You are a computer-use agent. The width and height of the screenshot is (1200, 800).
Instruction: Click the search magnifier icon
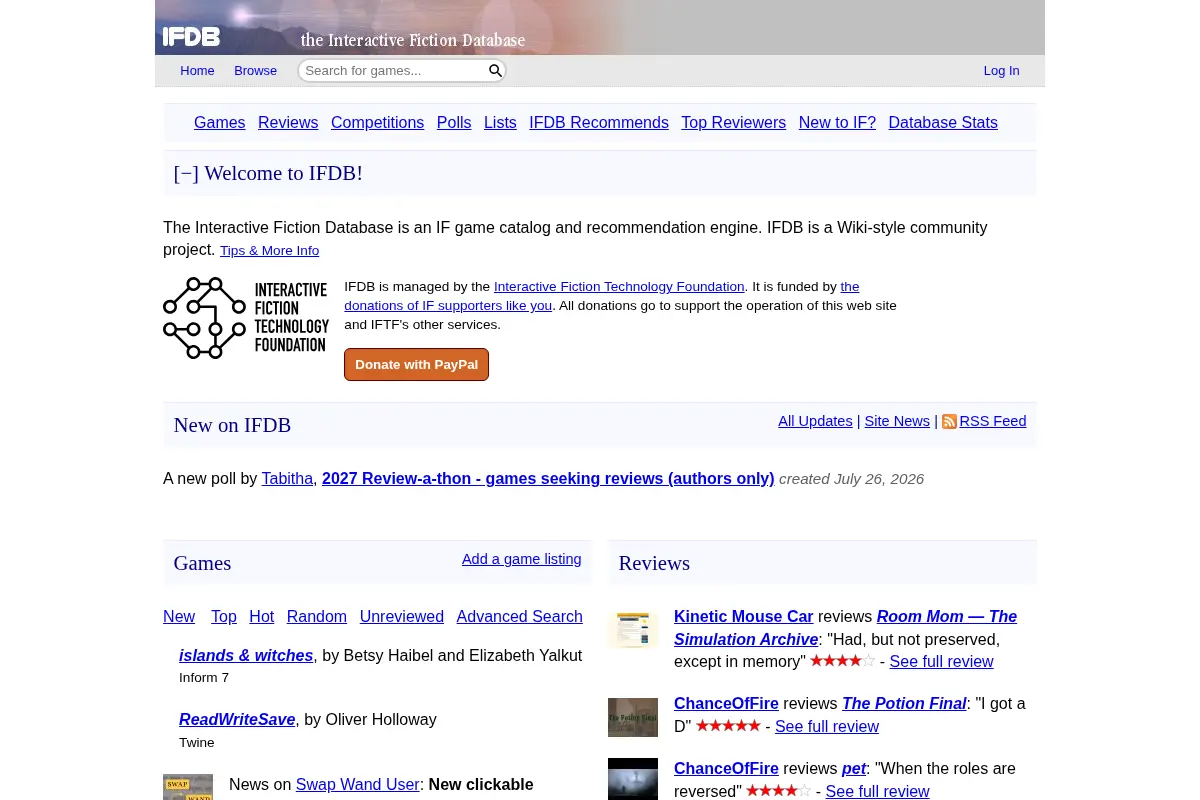[x=495, y=71]
